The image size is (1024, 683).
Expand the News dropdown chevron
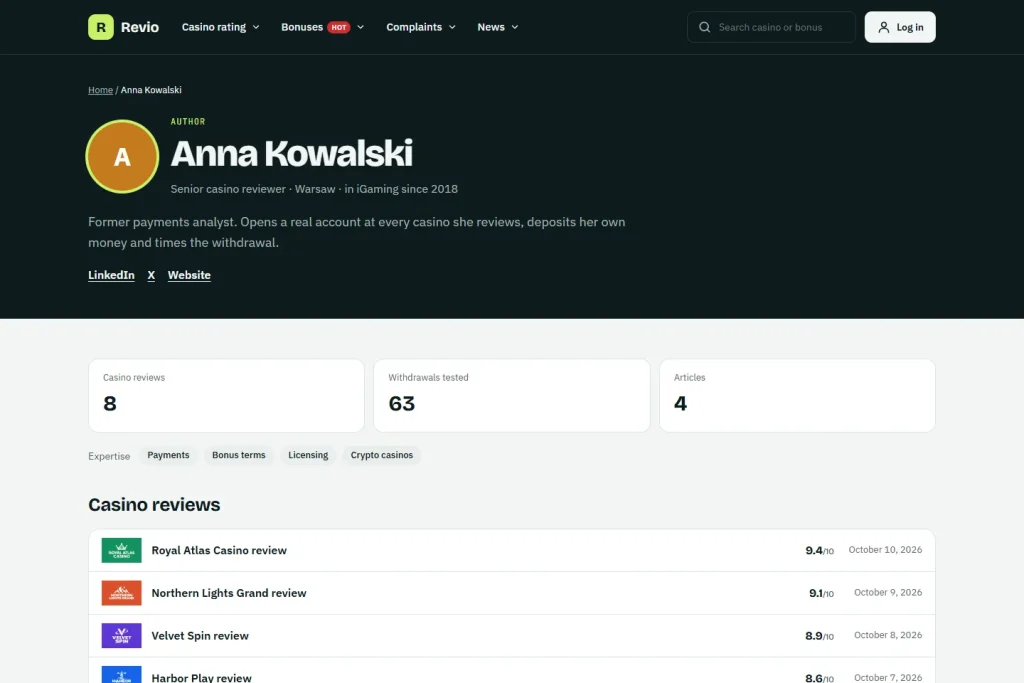(x=515, y=27)
